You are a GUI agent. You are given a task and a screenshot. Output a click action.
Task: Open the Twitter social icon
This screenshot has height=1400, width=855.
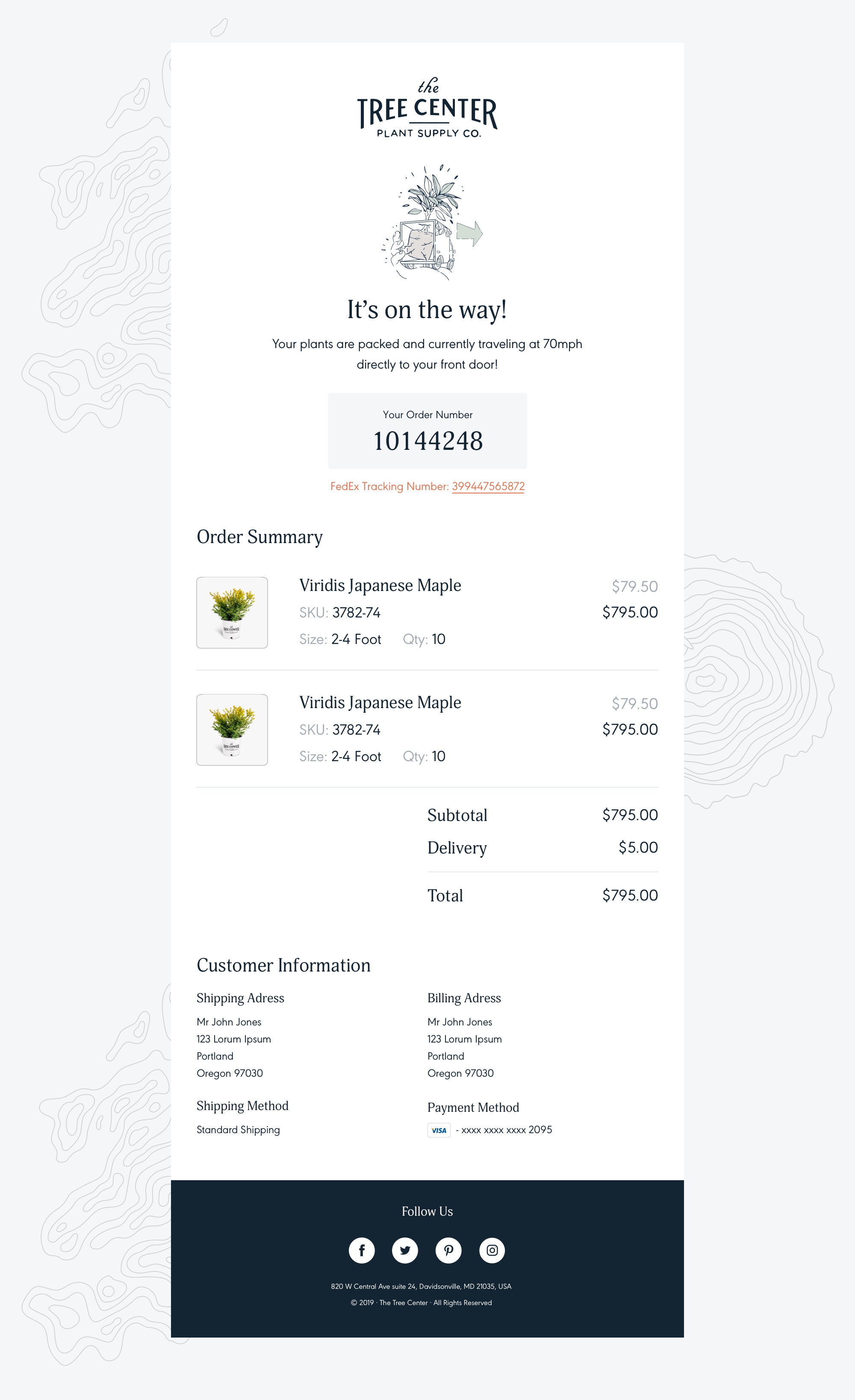(405, 1250)
